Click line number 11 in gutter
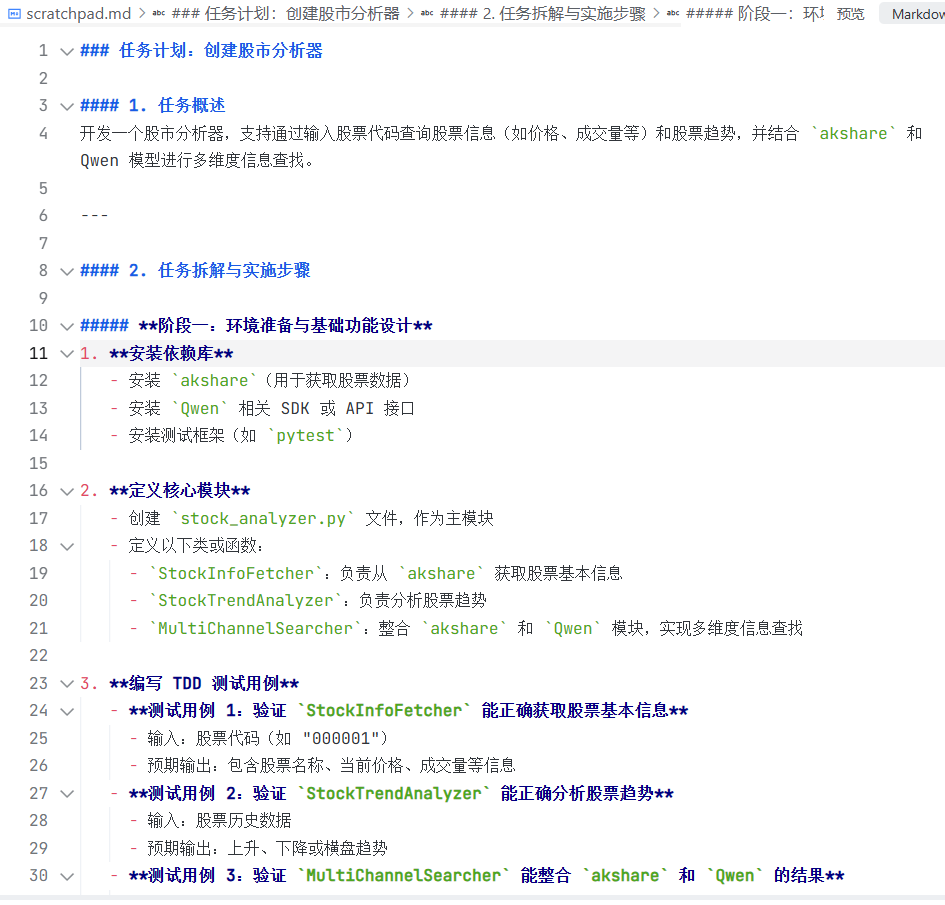This screenshot has width=945, height=905. click(38, 353)
